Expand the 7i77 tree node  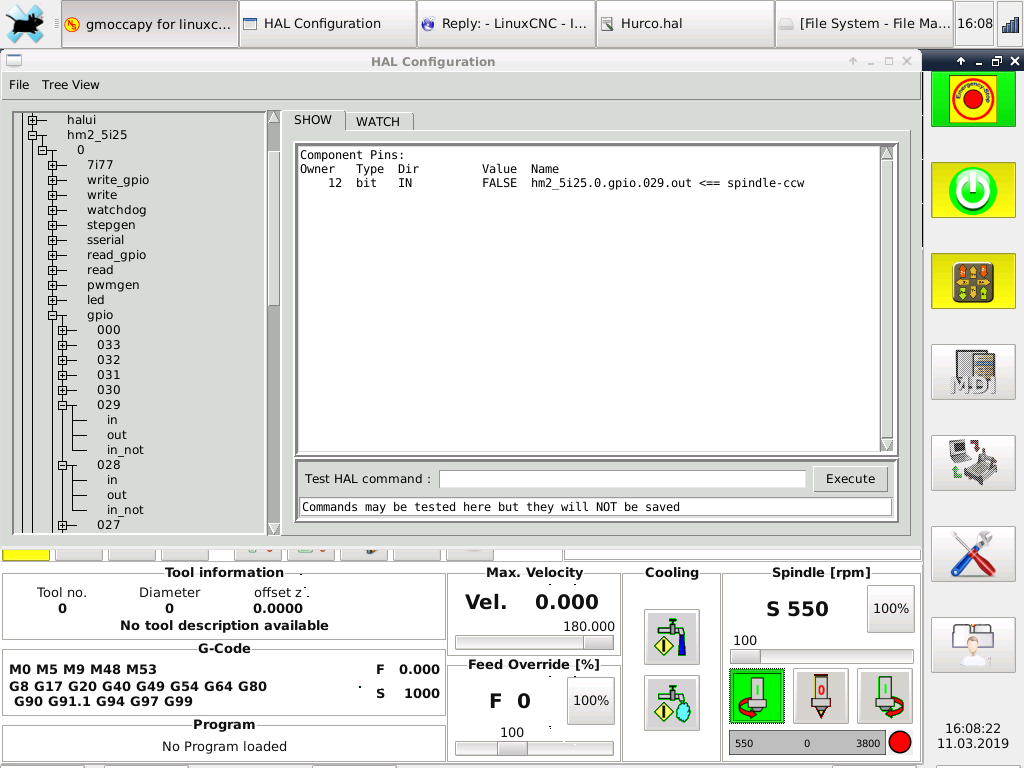coord(52,165)
